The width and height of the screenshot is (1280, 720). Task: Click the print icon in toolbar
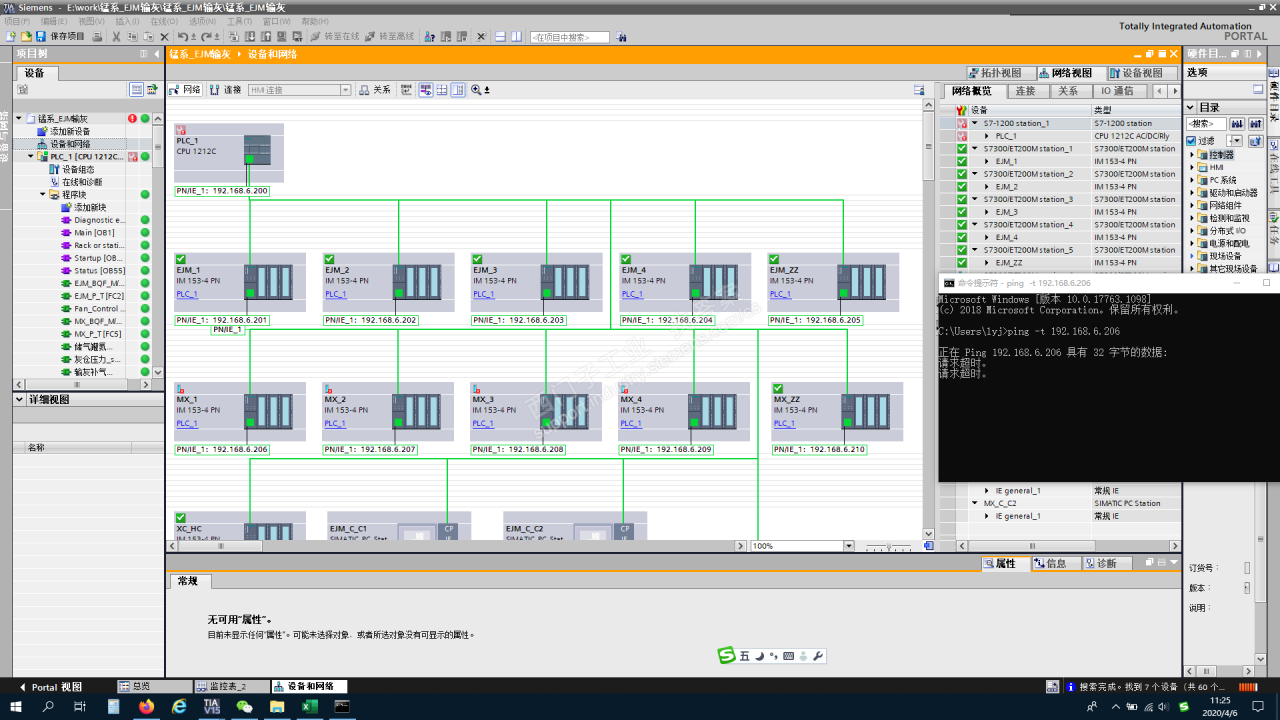pos(97,37)
